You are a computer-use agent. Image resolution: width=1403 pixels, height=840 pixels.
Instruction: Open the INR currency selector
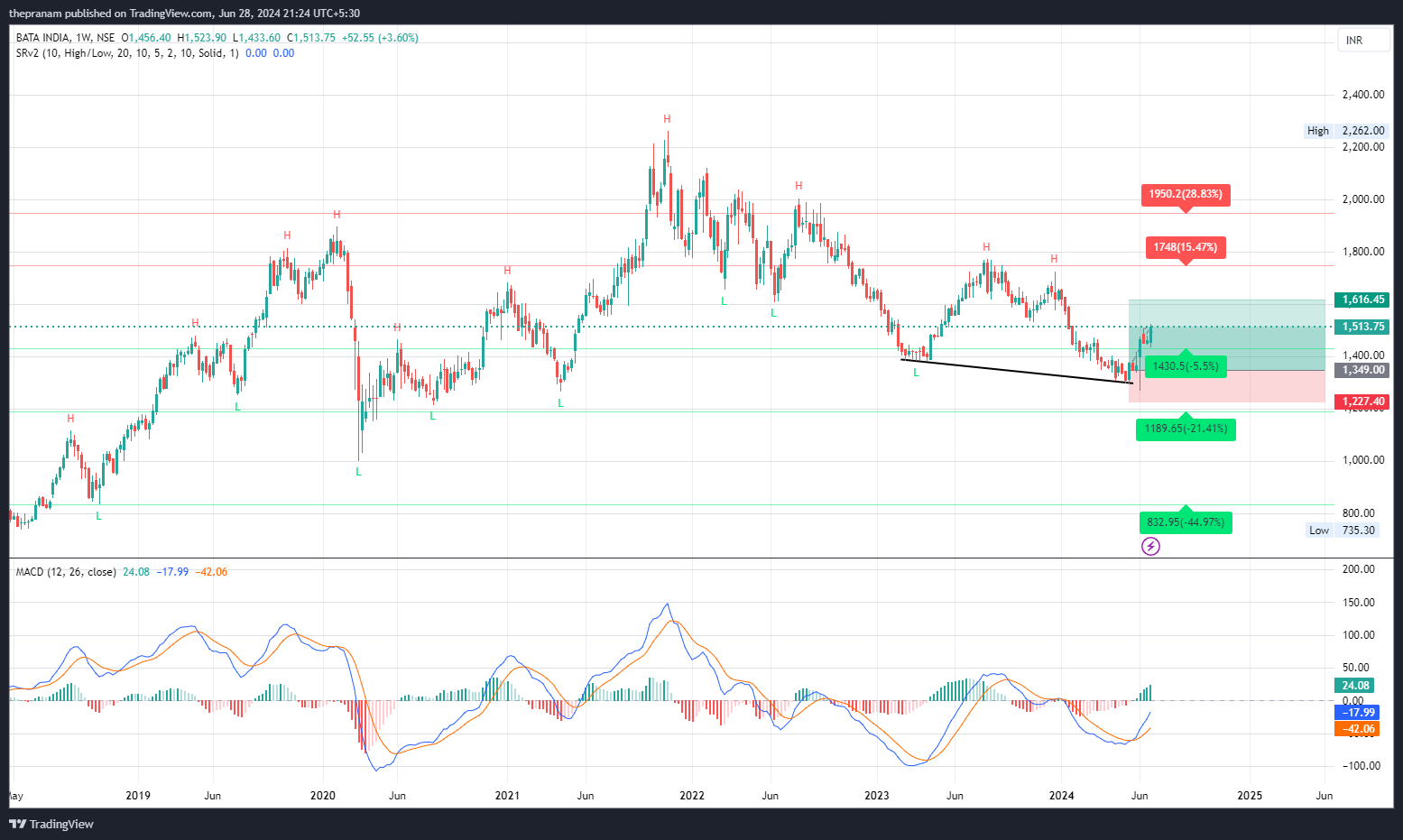point(1363,41)
